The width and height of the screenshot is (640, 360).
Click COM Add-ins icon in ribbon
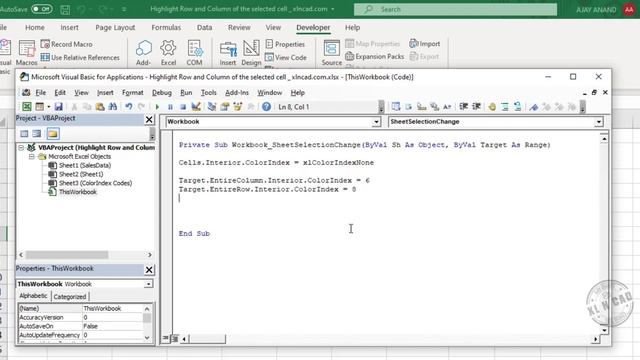pos(194,53)
